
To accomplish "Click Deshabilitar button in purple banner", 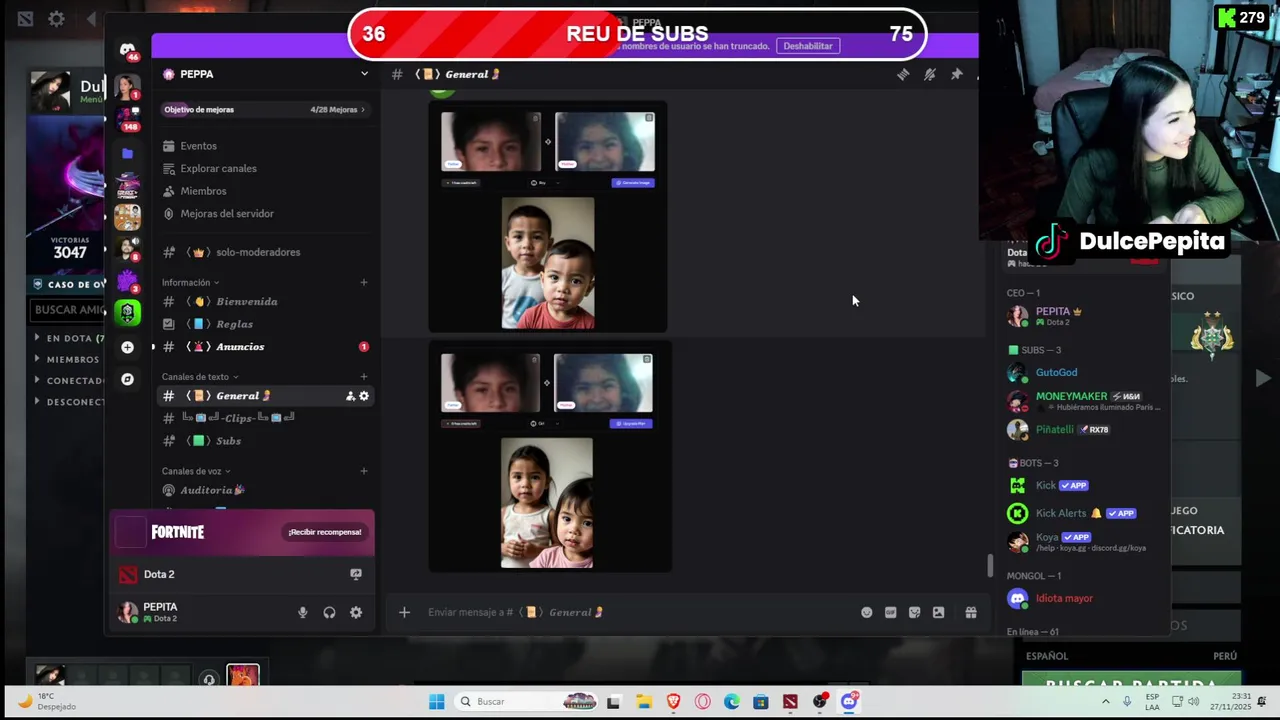I will click(808, 46).
